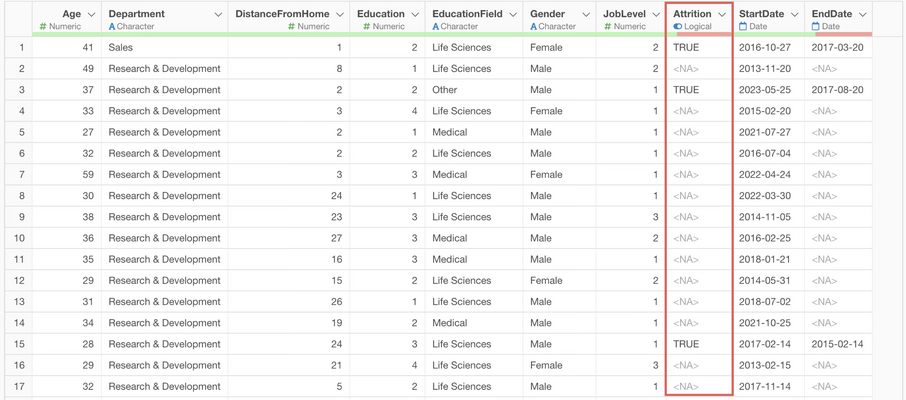Open the Attrition column dropdown menu
The width and height of the screenshot is (906, 400).
point(722,15)
